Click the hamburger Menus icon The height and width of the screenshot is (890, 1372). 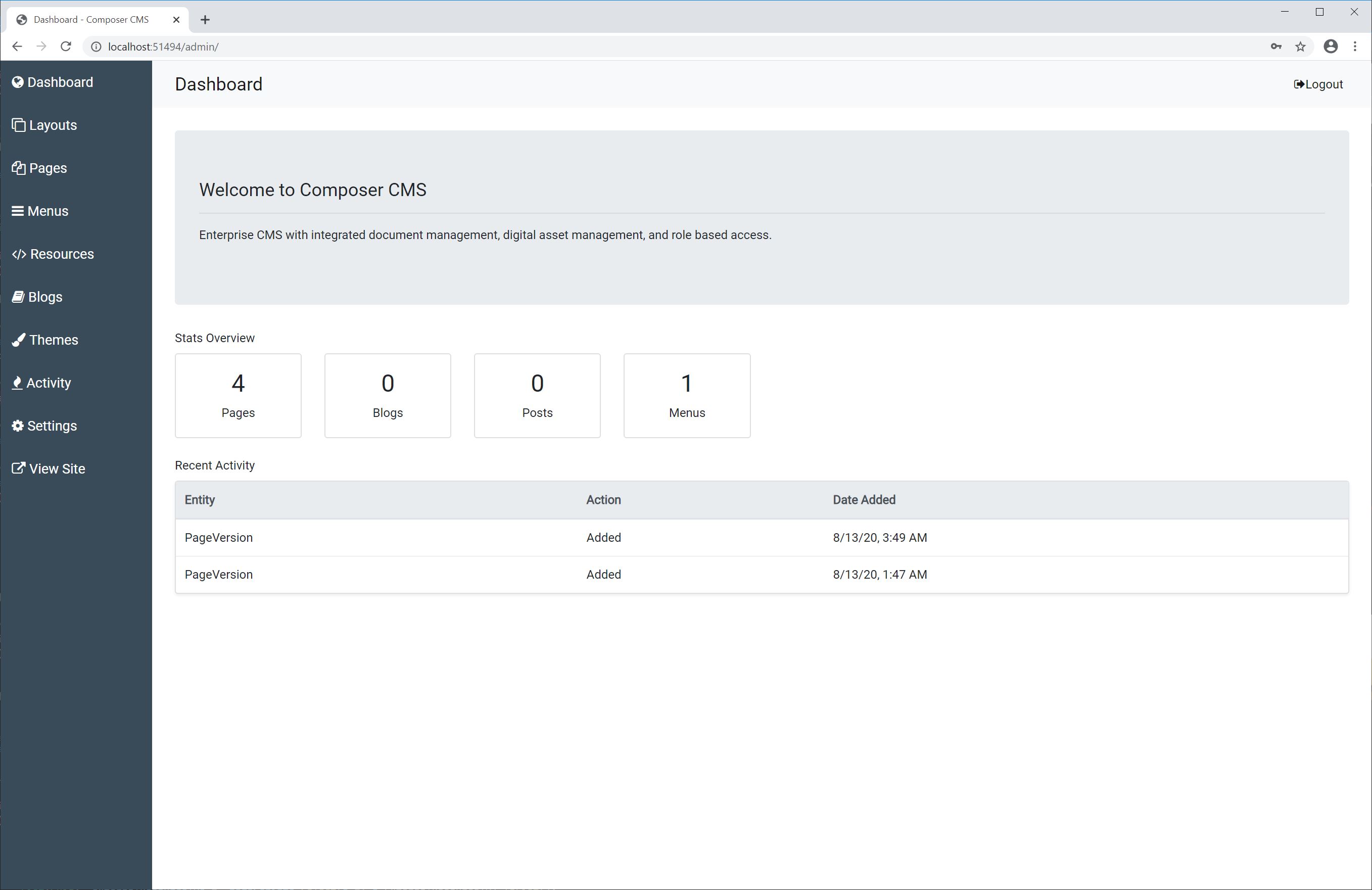[18, 211]
